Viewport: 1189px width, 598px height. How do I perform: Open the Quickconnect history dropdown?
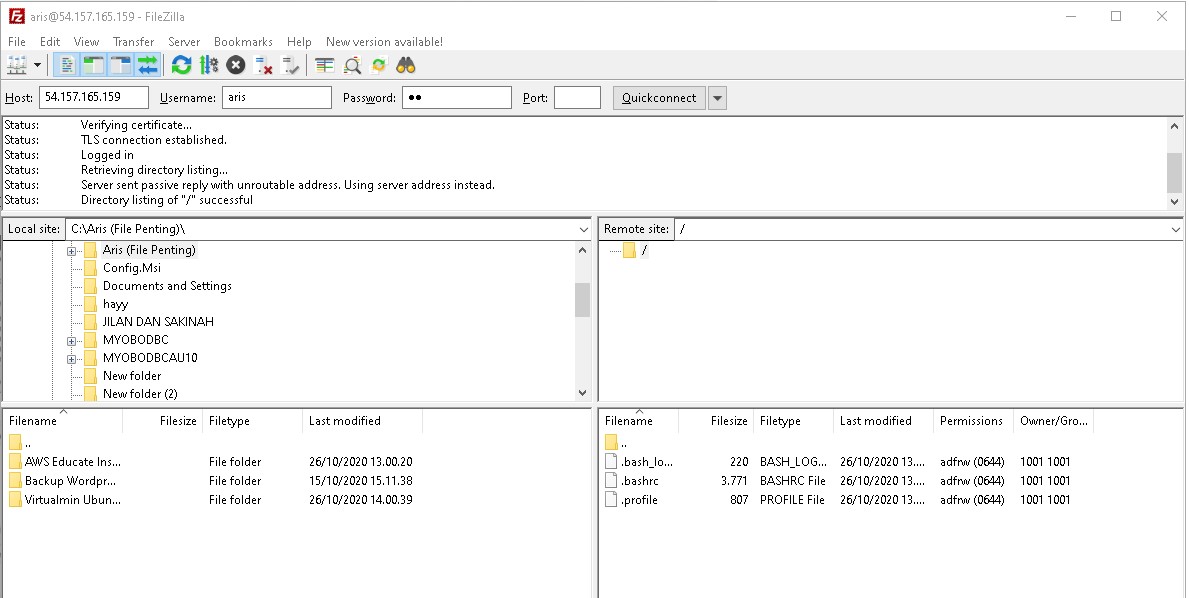point(717,98)
